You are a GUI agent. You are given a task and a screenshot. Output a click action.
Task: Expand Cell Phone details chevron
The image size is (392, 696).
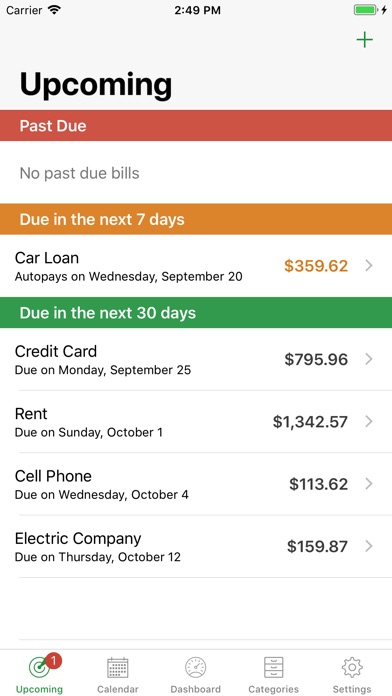point(368,484)
